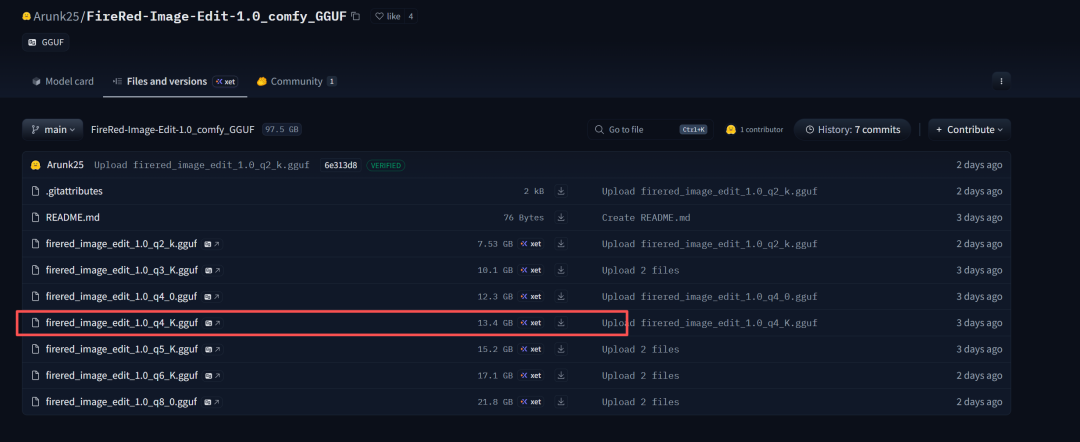The height and width of the screenshot is (442, 1080).
Task: Open firered_image_edit_1.0_q4_0.gguf file
Action: 122,296
